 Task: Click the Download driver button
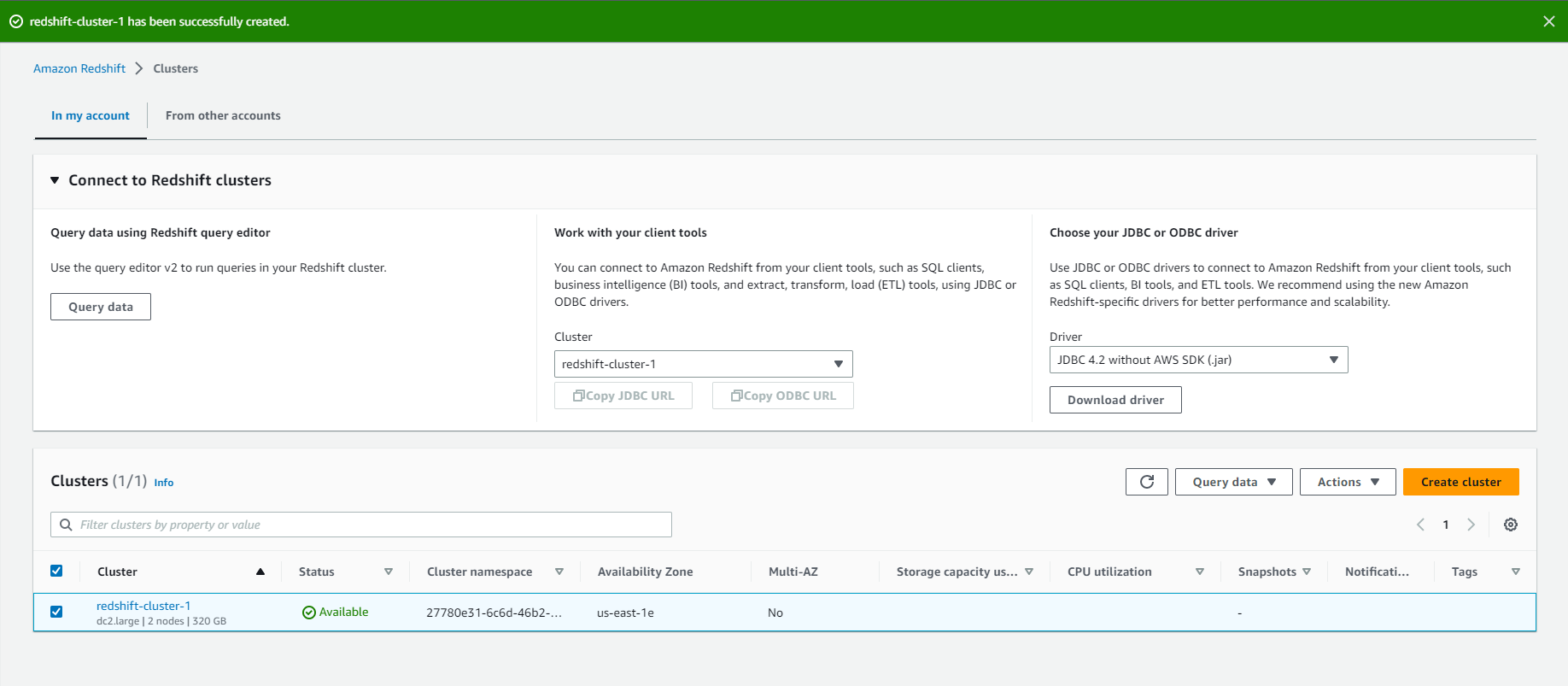[1115, 400]
